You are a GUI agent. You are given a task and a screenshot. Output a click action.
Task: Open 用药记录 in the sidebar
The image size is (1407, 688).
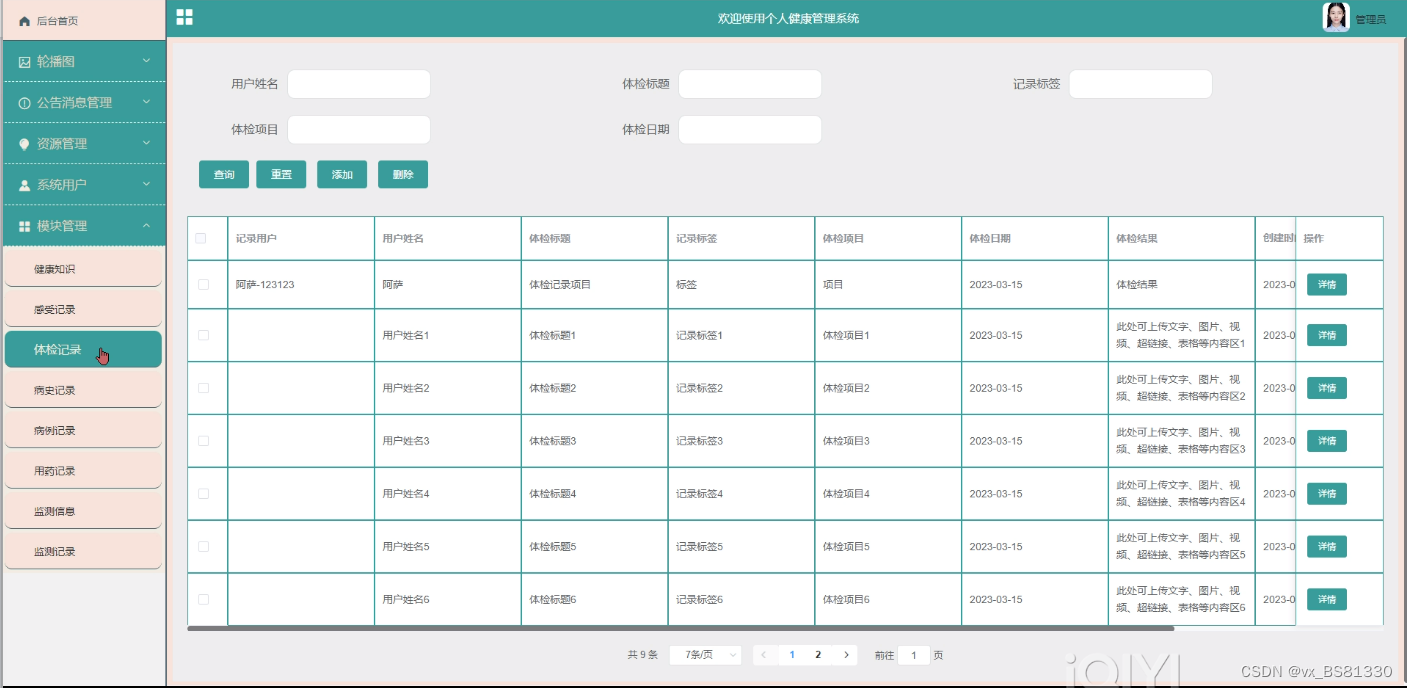coord(83,470)
